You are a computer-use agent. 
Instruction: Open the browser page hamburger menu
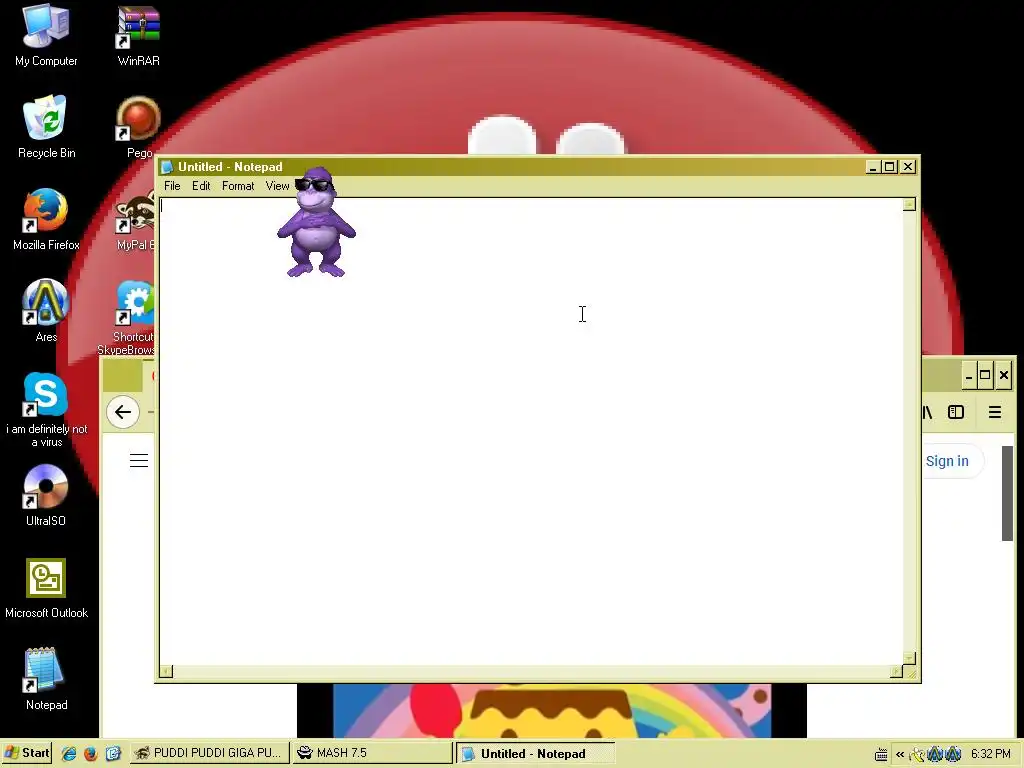pos(138,461)
